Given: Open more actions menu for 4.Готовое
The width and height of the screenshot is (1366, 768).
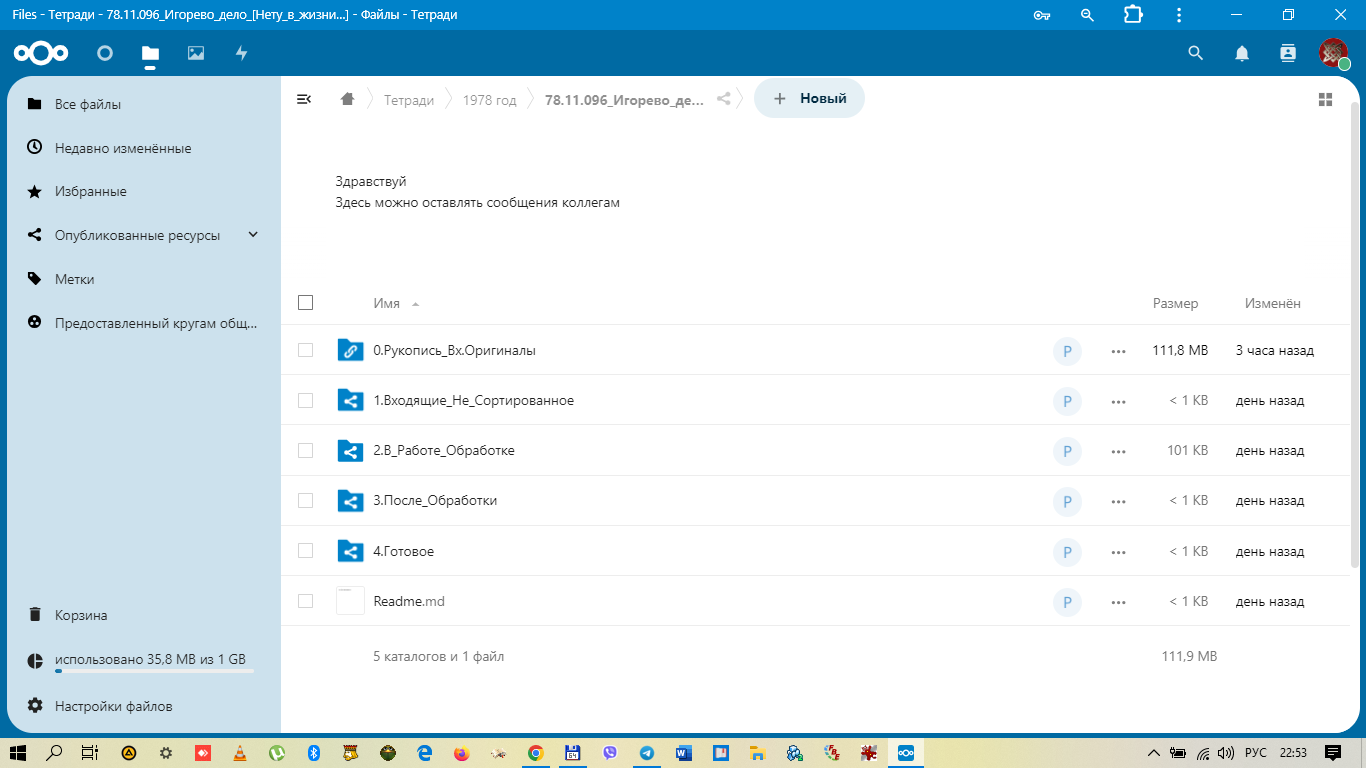Looking at the screenshot, I should click(1118, 552).
